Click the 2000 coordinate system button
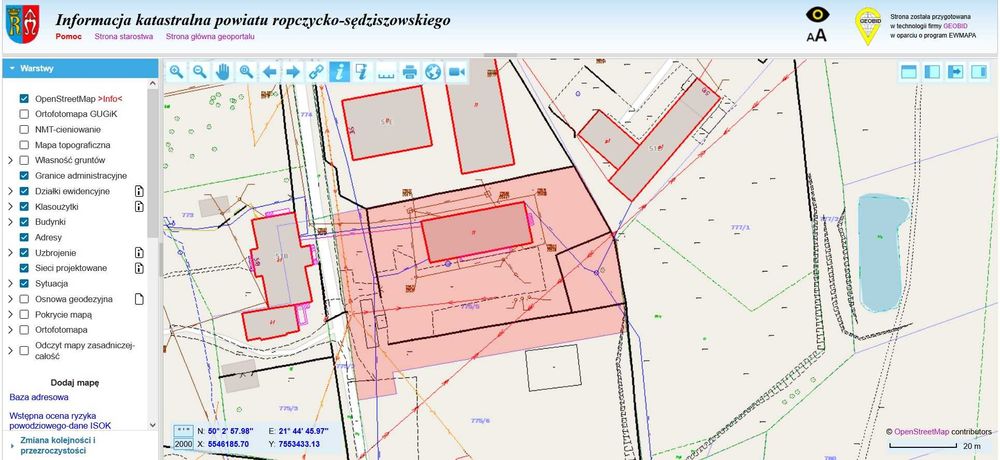 click(x=184, y=444)
